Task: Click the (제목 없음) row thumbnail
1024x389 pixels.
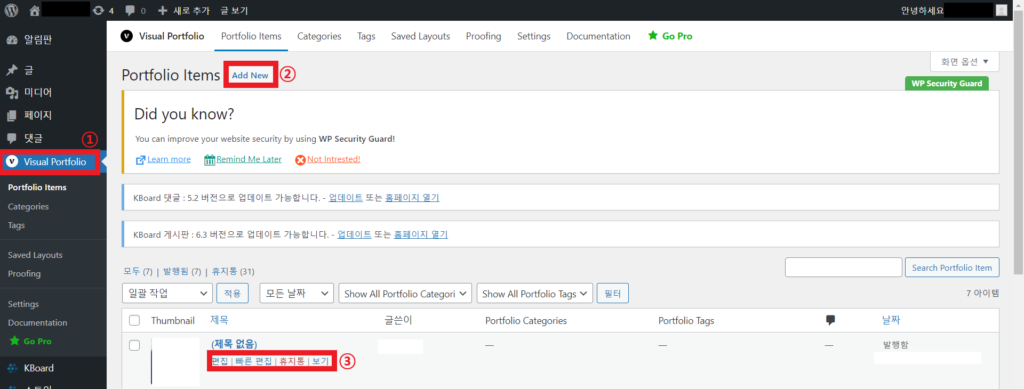Action: click(x=175, y=361)
